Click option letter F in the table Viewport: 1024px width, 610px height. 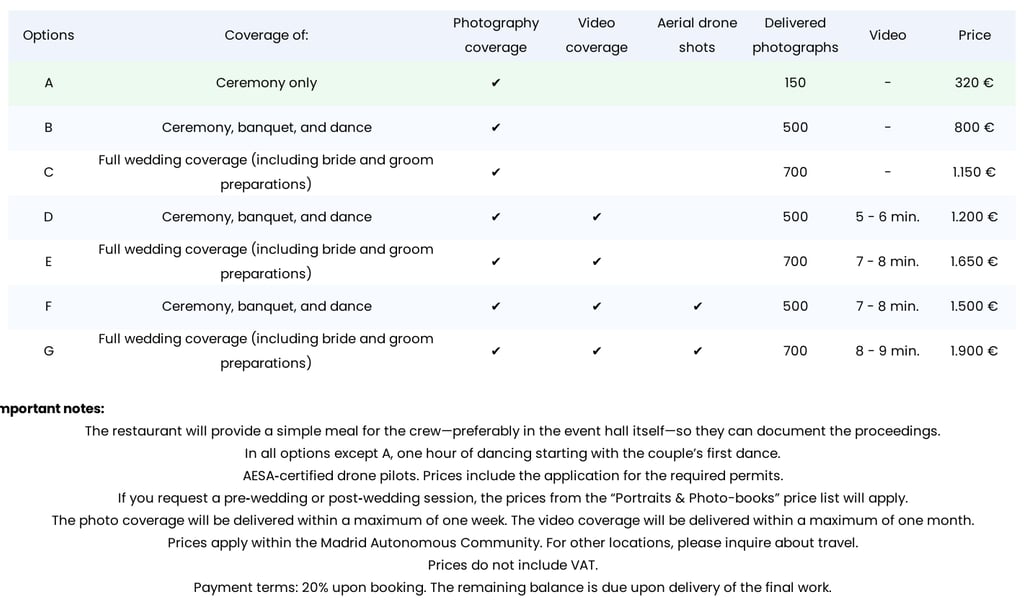pos(48,306)
